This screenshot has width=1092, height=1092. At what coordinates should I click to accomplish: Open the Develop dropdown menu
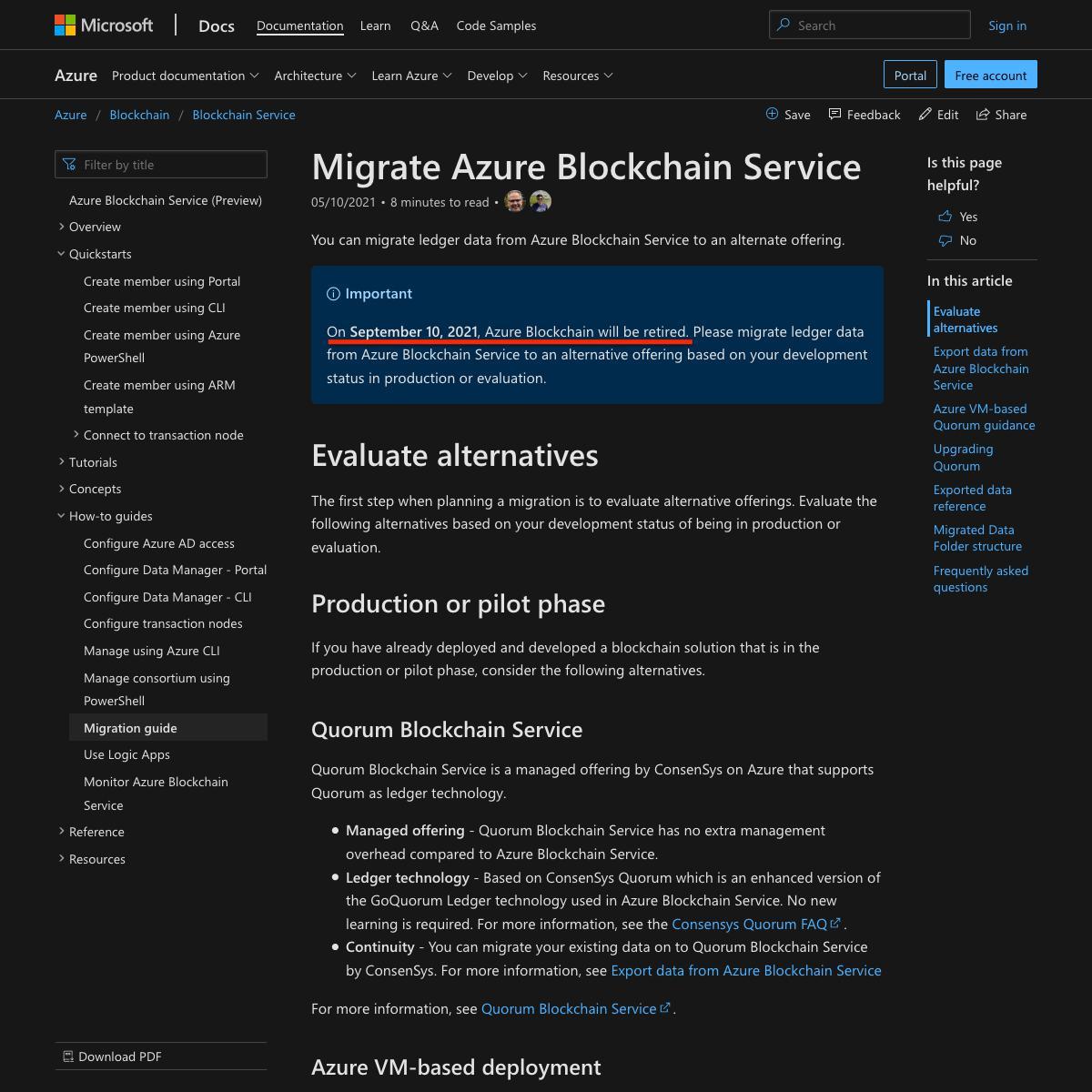(x=497, y=76)
